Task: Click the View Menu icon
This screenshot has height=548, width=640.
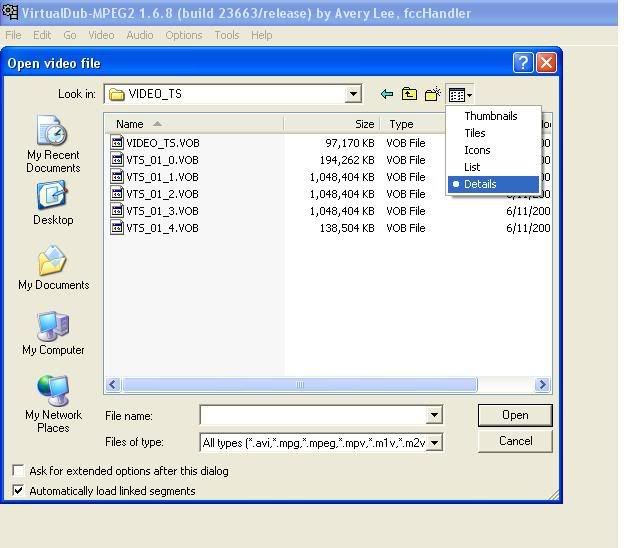Action: tap(460, 95)
